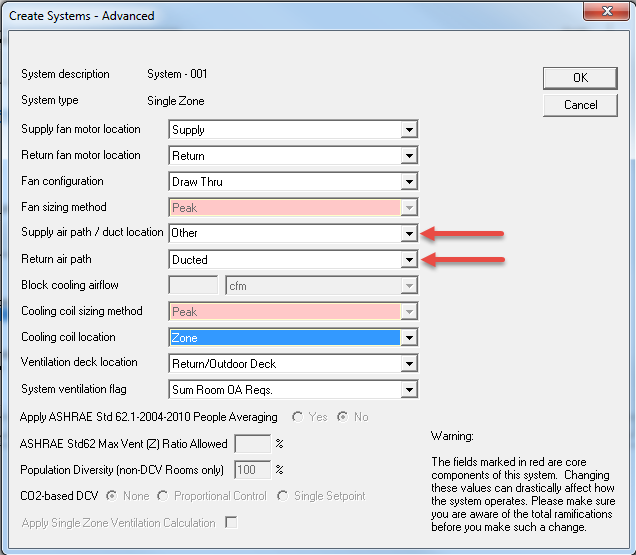Click the System - 001 description text

click(177, 74)
